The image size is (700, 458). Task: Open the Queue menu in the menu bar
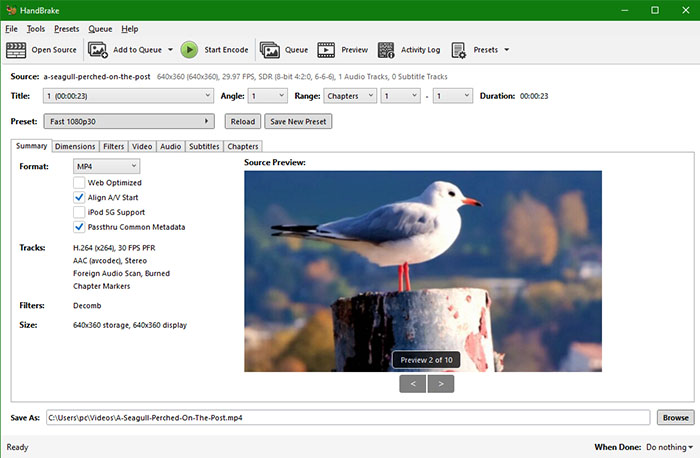tap(100, 29)
